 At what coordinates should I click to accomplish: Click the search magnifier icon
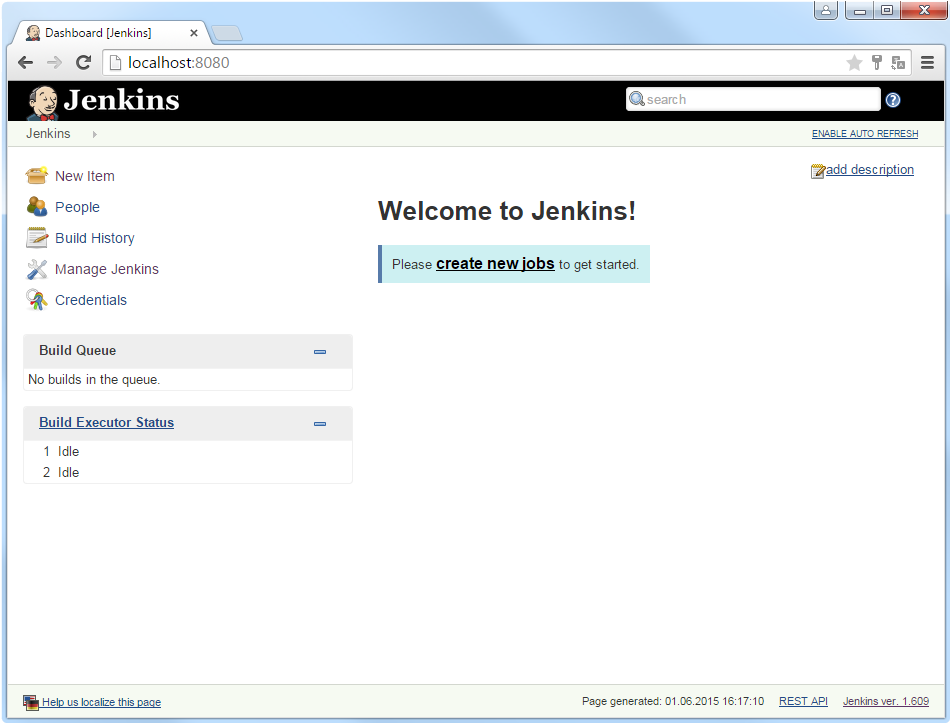point(636,99)
